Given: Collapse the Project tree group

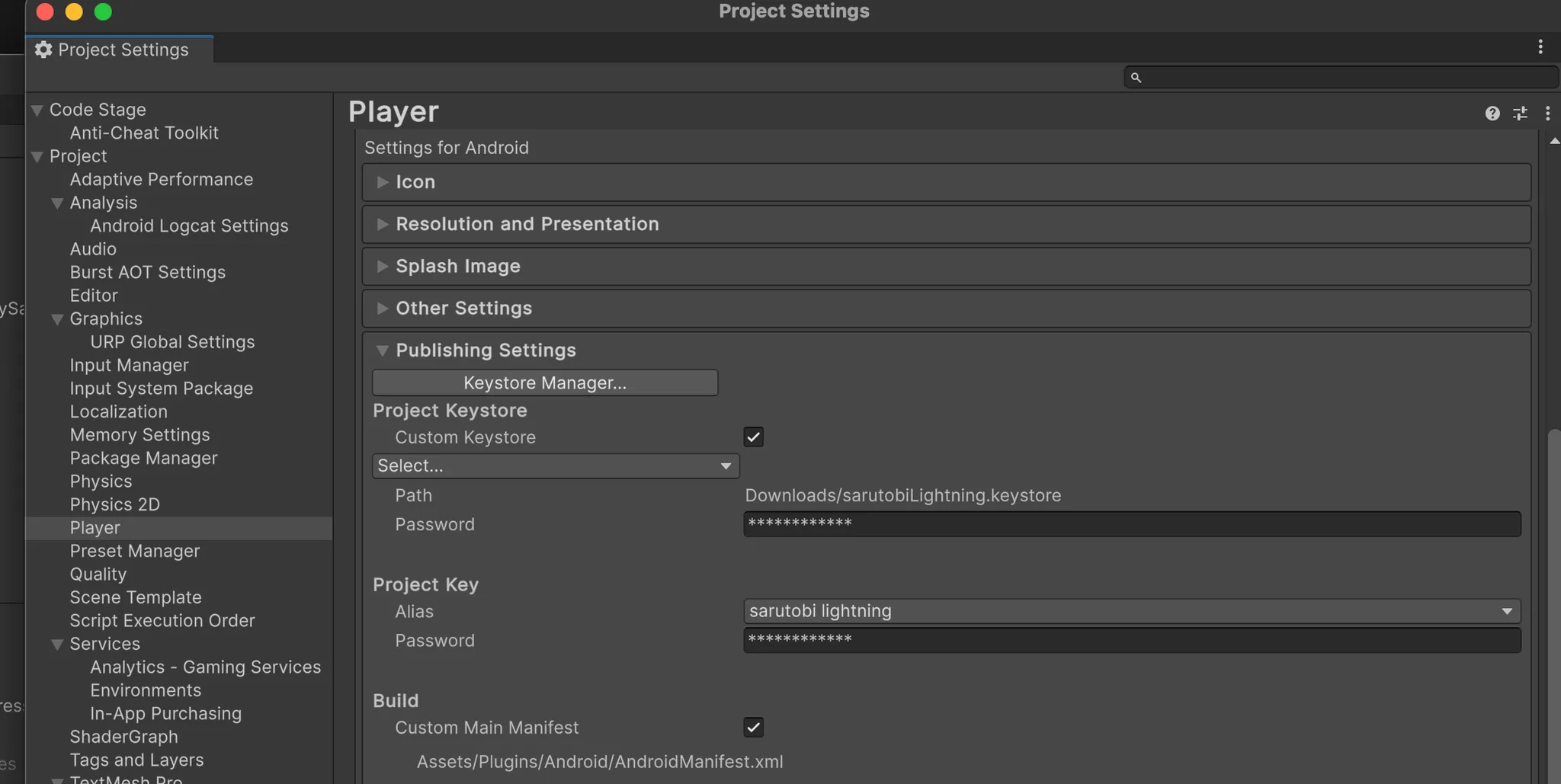Looking at the screenshot, I should (x=37, y=157).
